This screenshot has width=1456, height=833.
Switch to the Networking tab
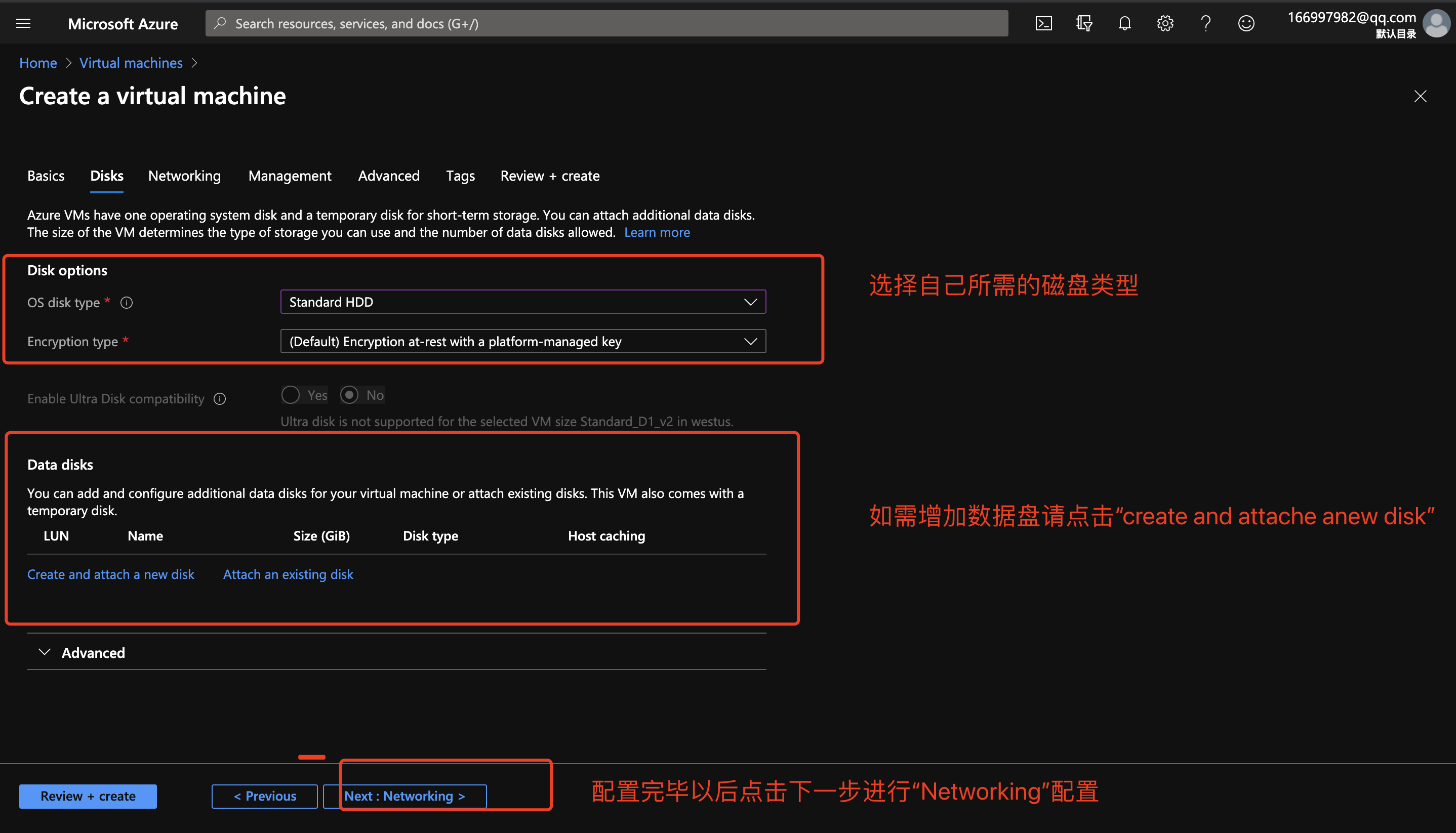(184, 176)
